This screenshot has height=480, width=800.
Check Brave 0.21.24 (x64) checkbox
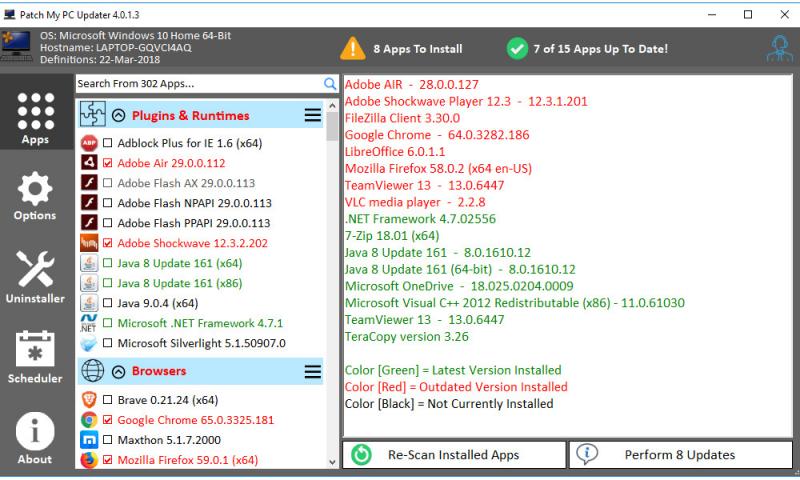pos(108,400)
